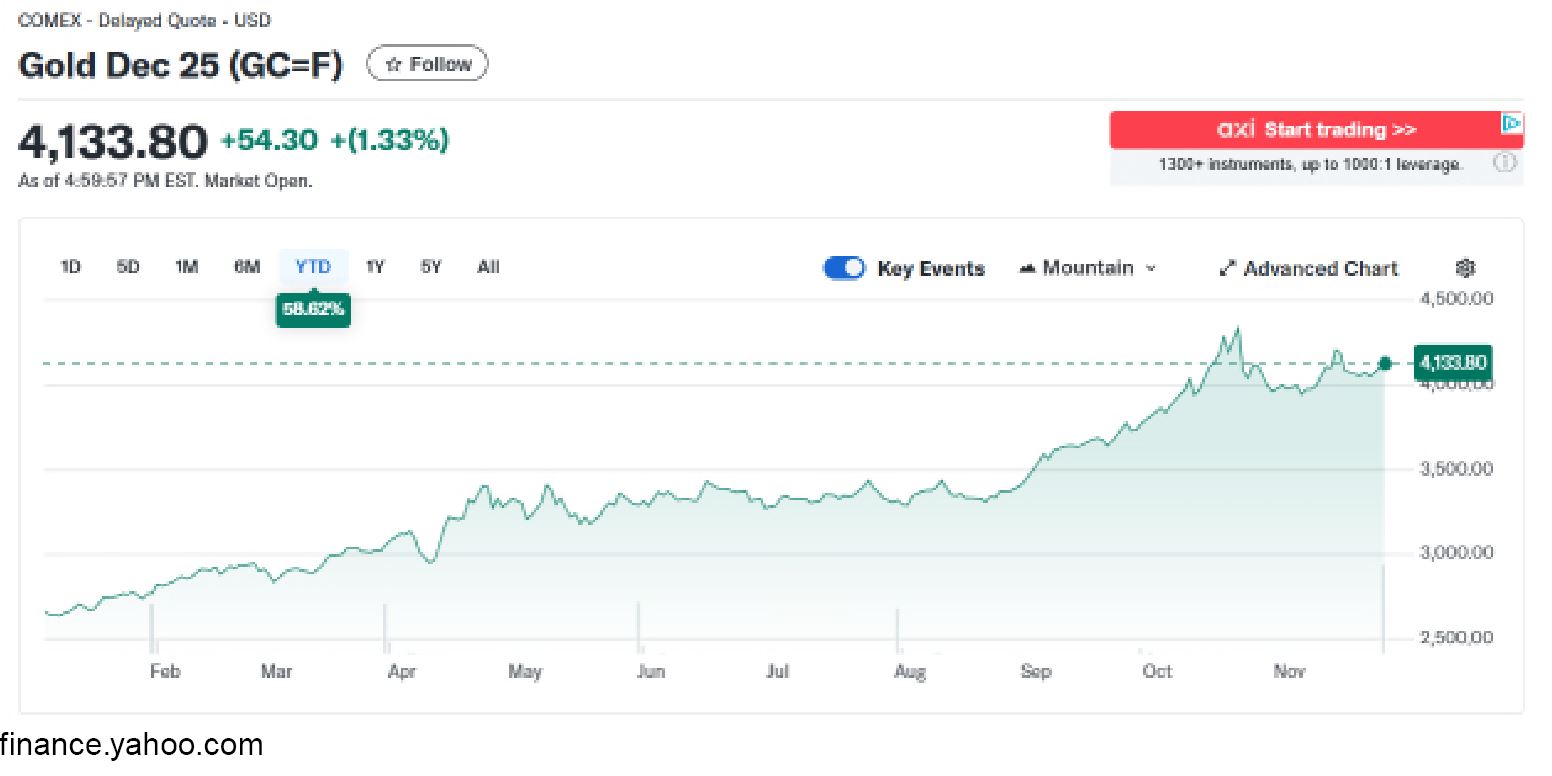
Task: Click the ad info circle icon
Action: coord(1505,163)
